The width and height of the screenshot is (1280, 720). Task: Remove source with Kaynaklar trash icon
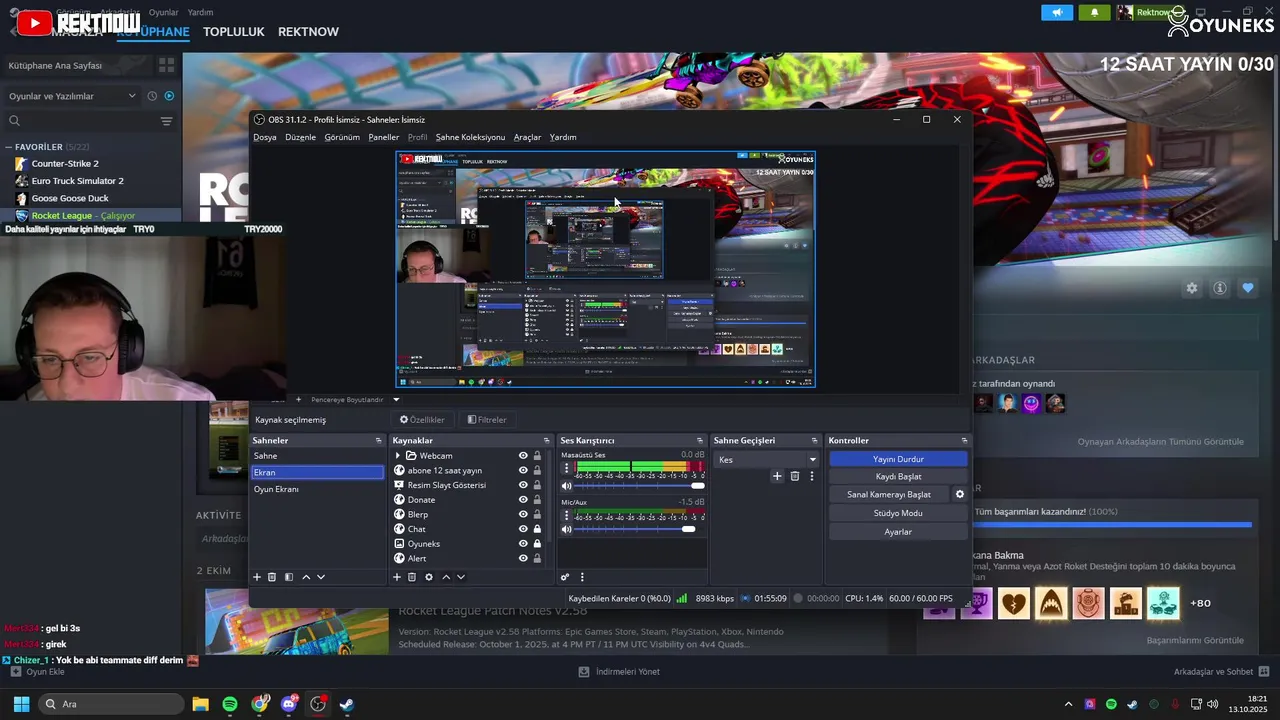point(412,577)
